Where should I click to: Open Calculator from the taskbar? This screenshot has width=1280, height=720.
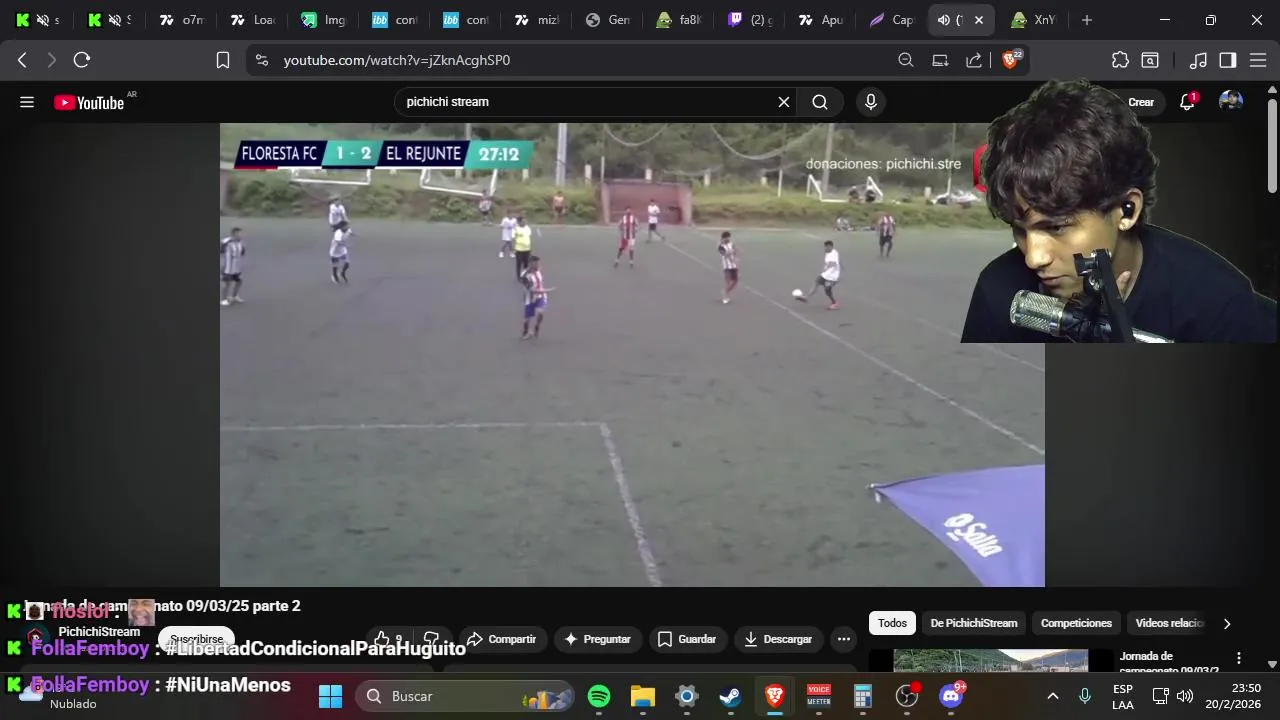(863, 696)
